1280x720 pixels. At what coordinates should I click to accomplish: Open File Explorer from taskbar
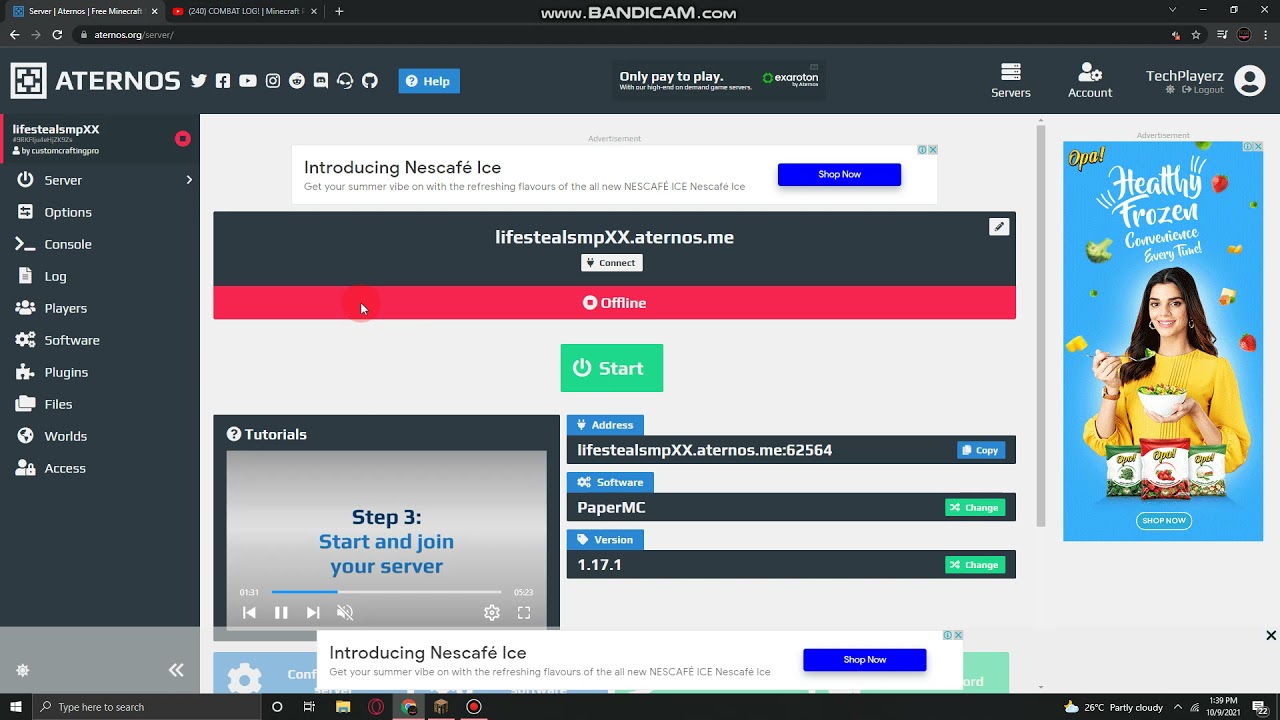point(343,707)
